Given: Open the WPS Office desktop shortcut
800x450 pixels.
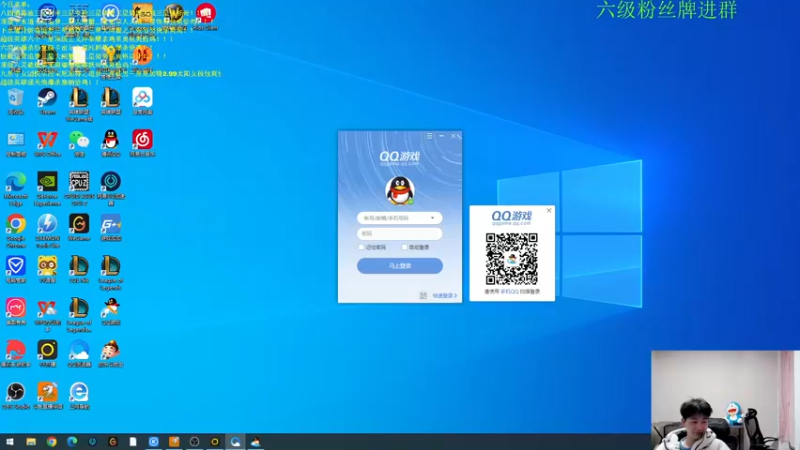Looking at the screenshot, I should click(47, 143).
